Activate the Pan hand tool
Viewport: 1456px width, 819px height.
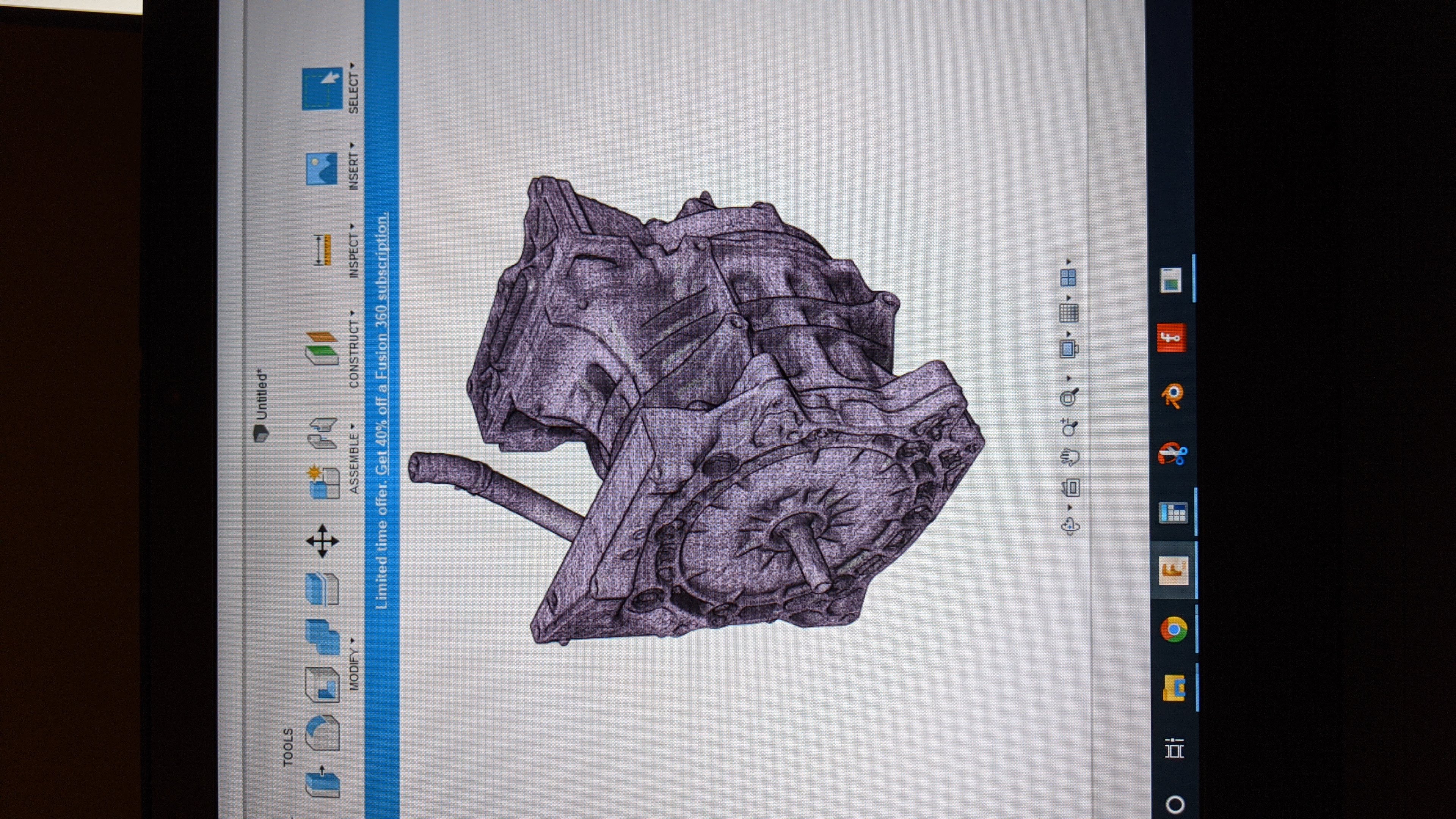pos(1069,457)
